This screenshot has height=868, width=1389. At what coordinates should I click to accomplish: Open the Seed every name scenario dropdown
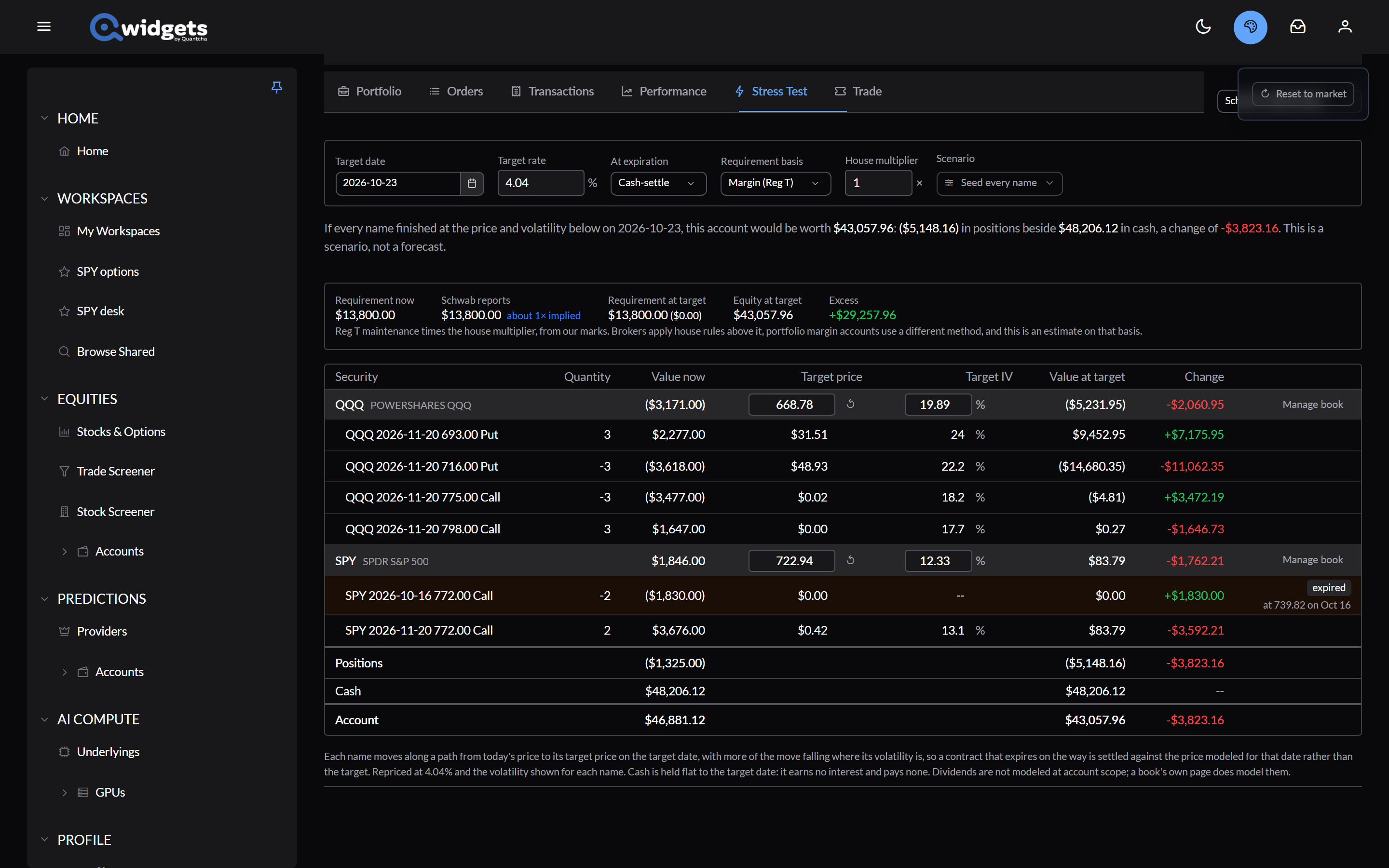(999, 183)
